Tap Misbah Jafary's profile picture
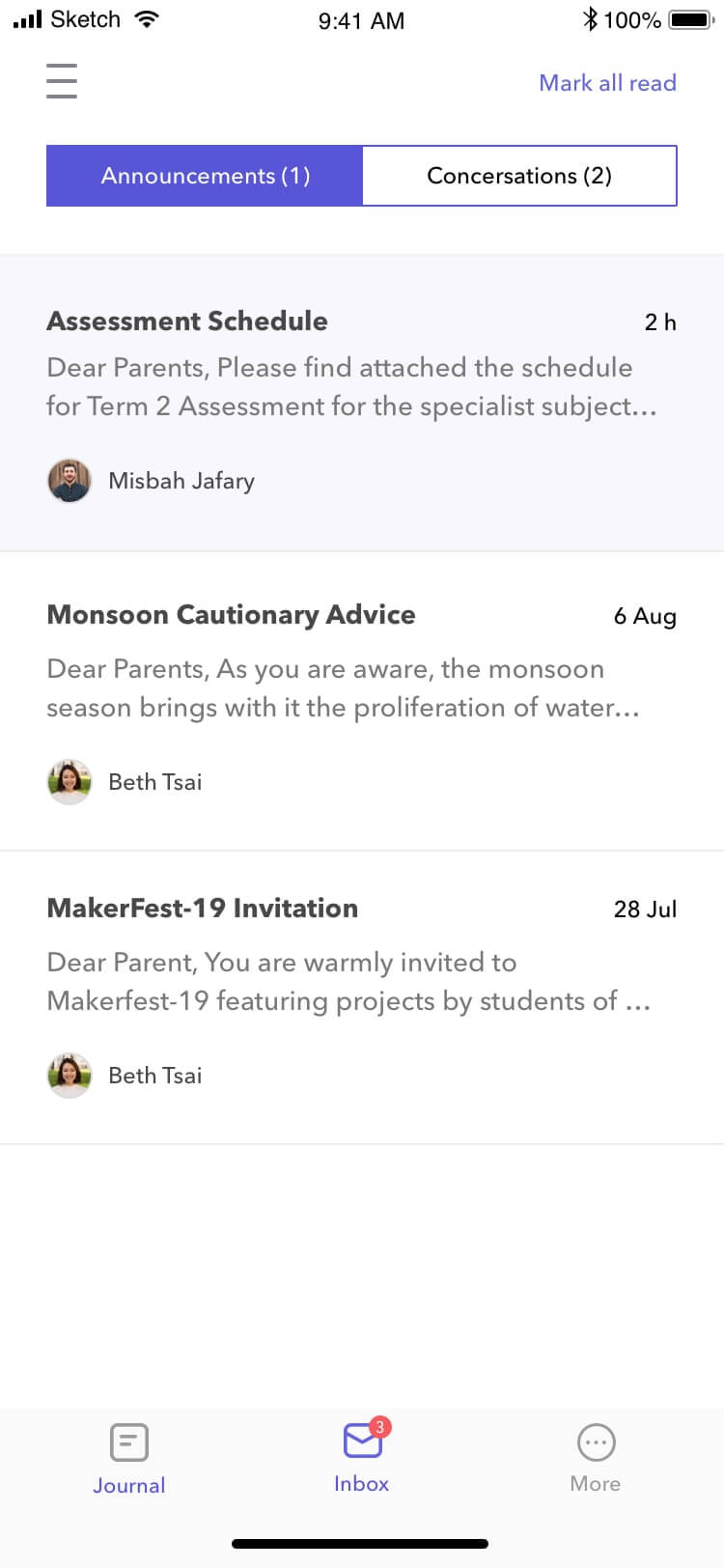 coord(70,481)
